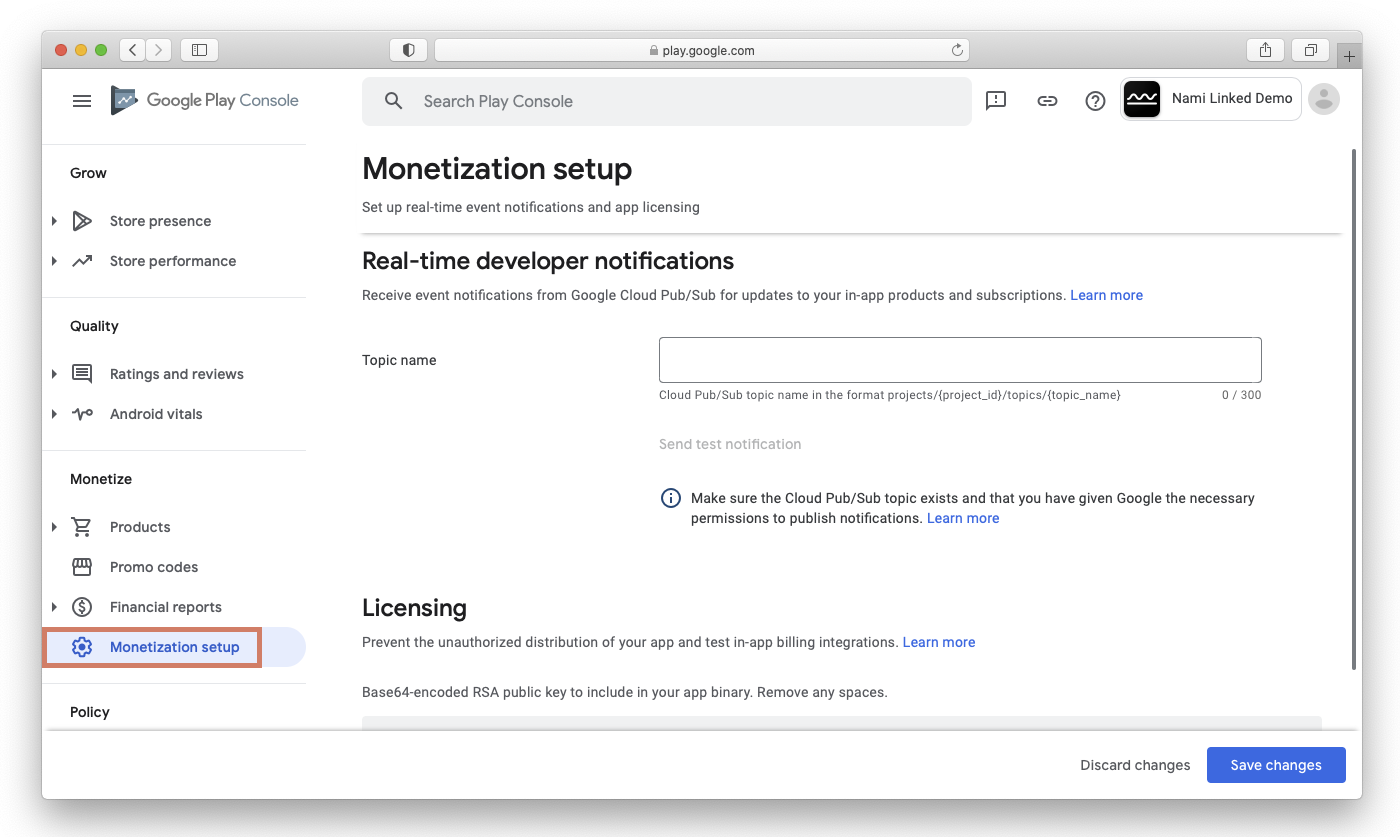Click the copy link icon

click(1047, 100)
